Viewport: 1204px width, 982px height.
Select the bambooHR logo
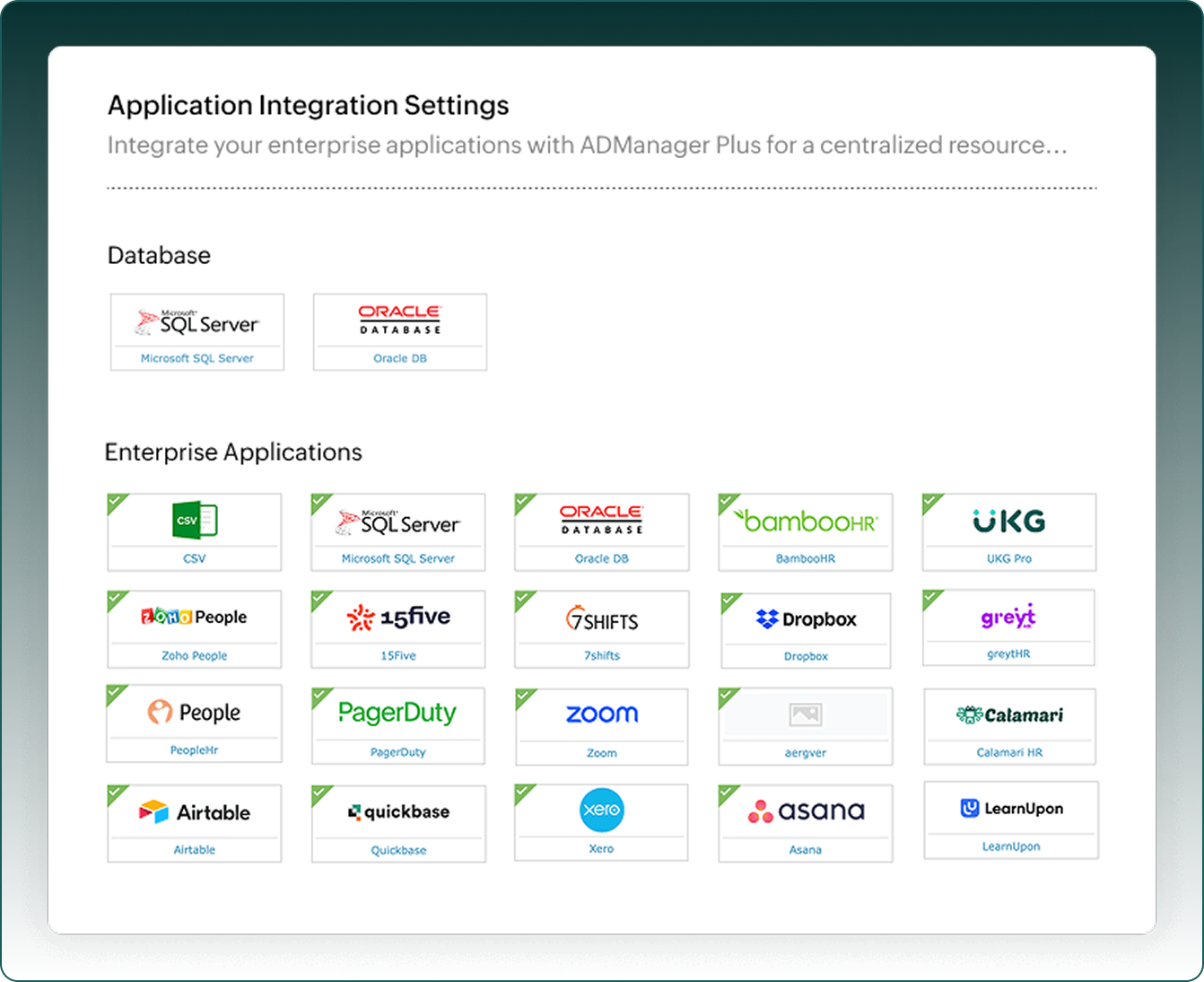[x=806, y=521]
